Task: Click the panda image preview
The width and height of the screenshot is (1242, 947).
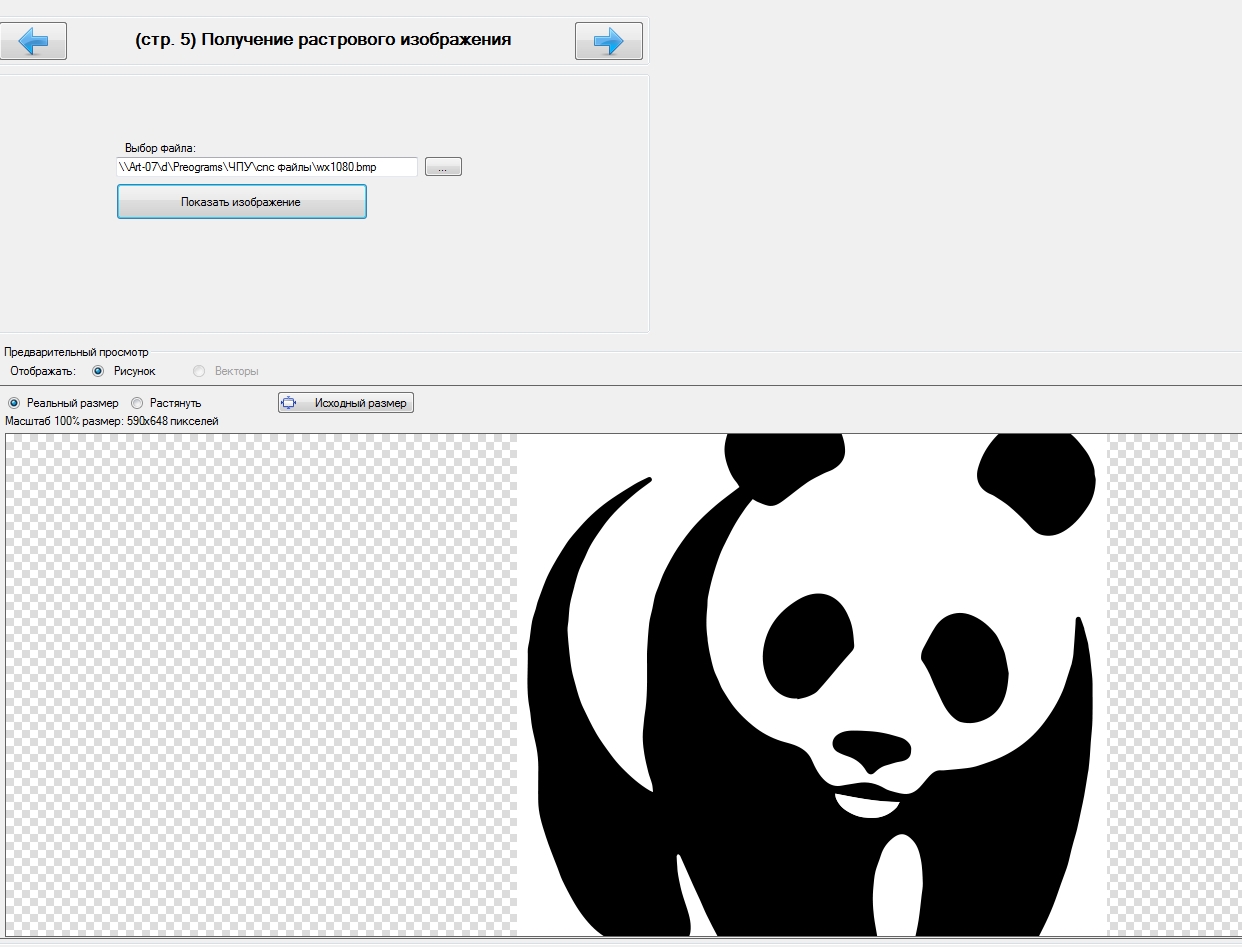Action: [x=812, y=685]
